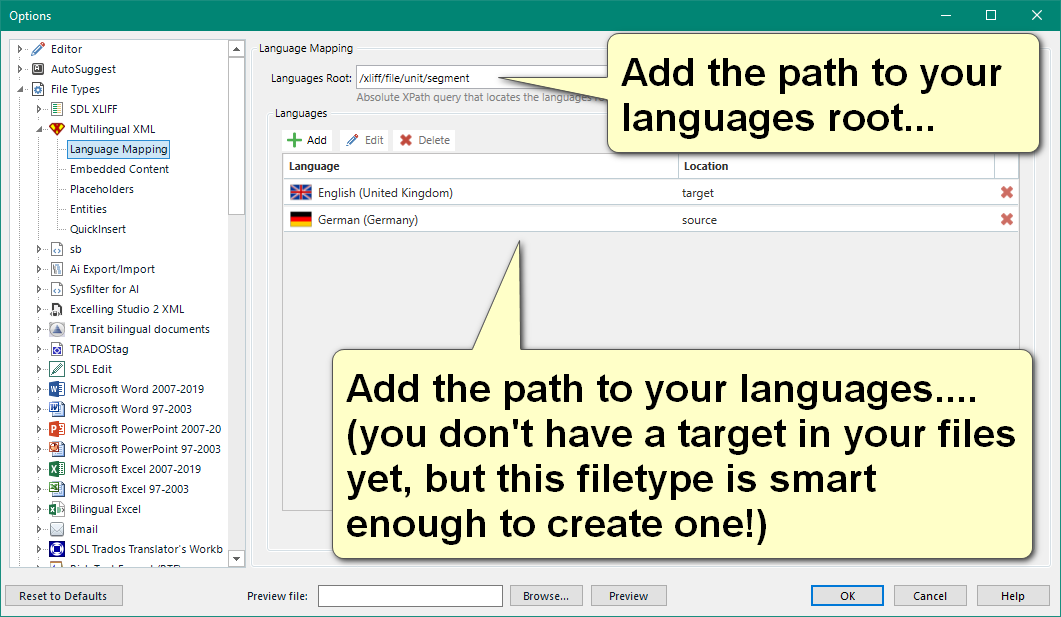Click the Microsoft Word 97-2003 icon
The width and height of the screenshot is (1061, 617).
coord(58,409)
